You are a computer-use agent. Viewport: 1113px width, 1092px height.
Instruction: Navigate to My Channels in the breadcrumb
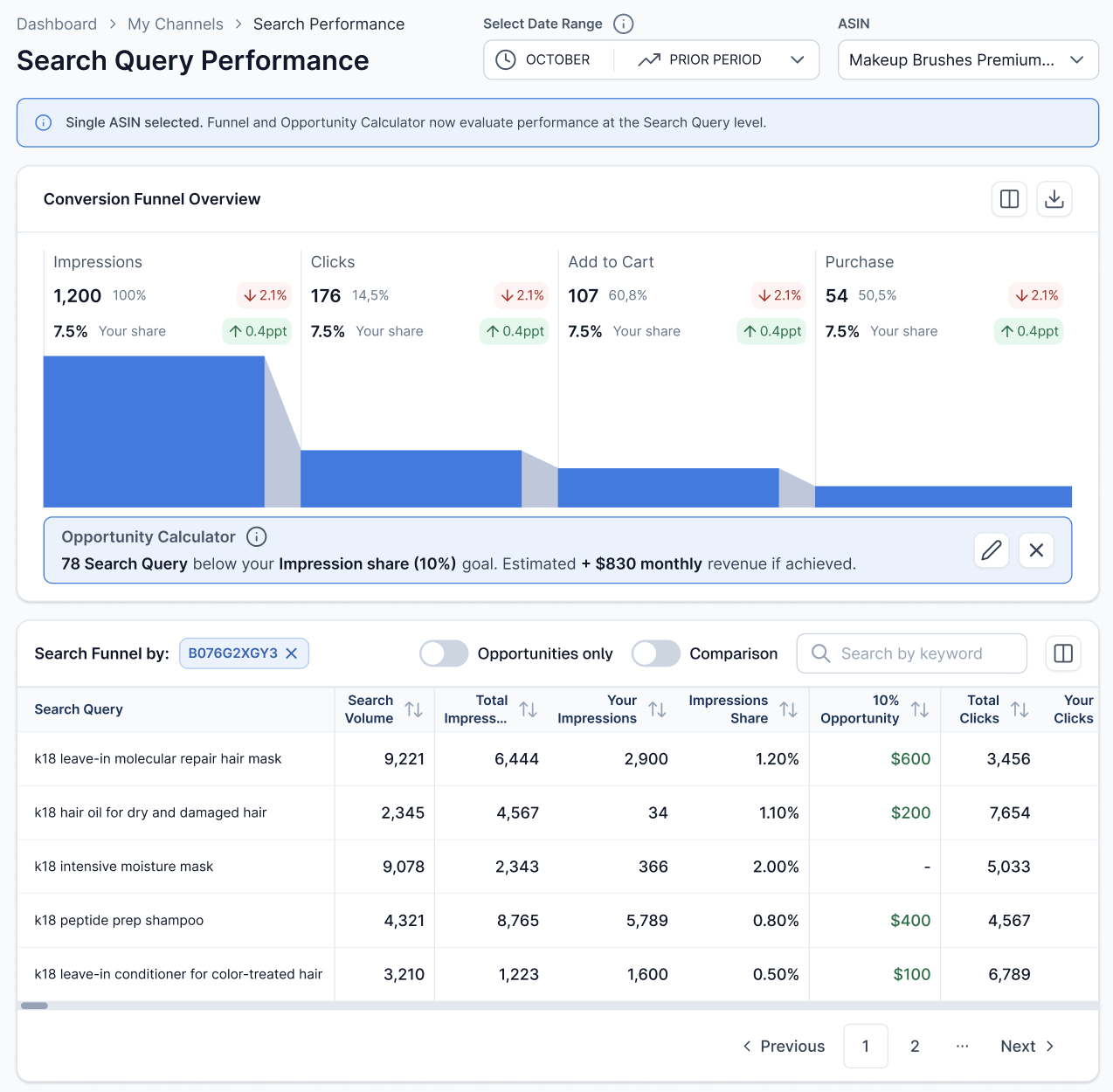point(175,24)
